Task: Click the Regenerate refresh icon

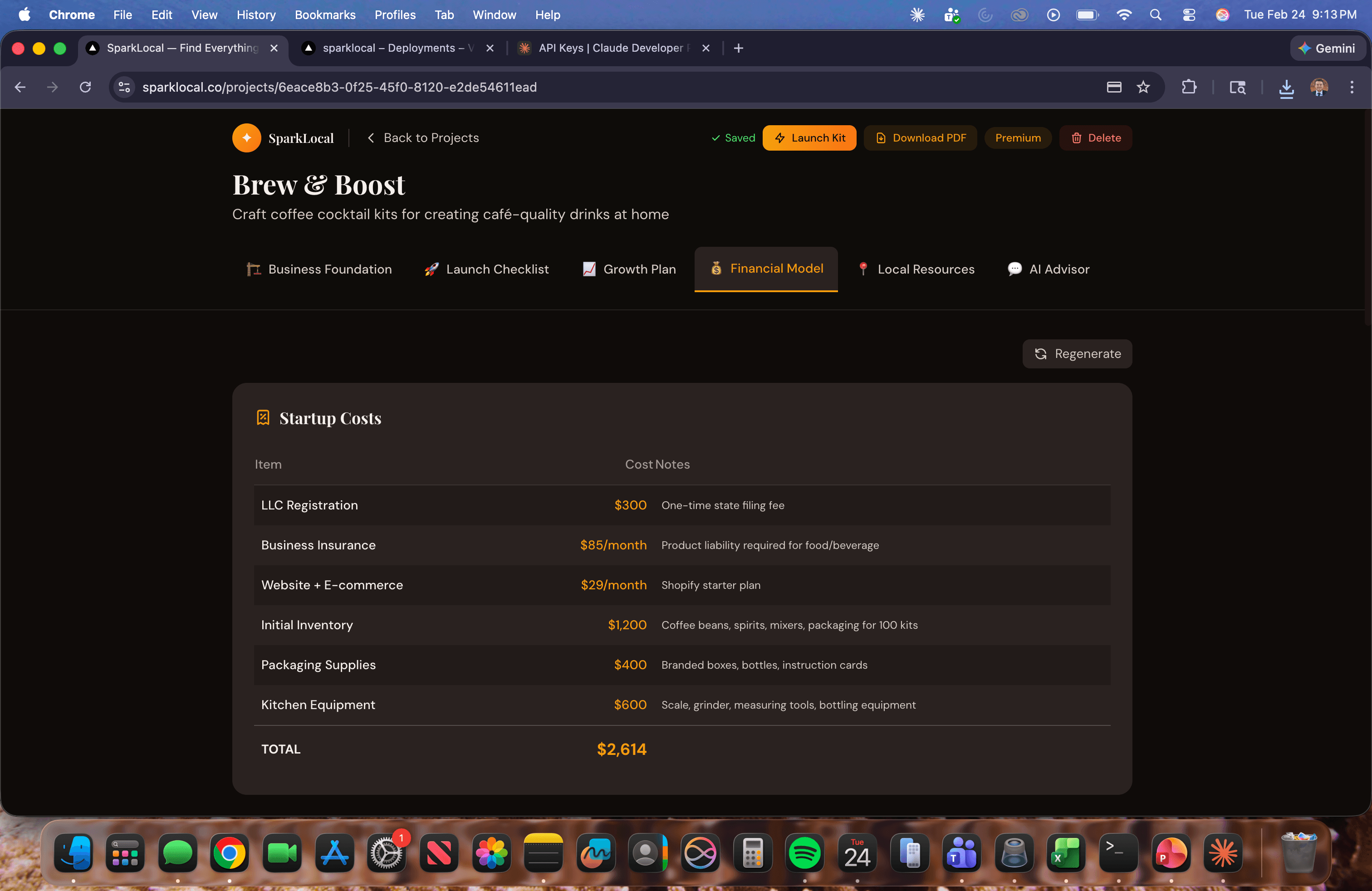Action: (x=1041, y=354)
